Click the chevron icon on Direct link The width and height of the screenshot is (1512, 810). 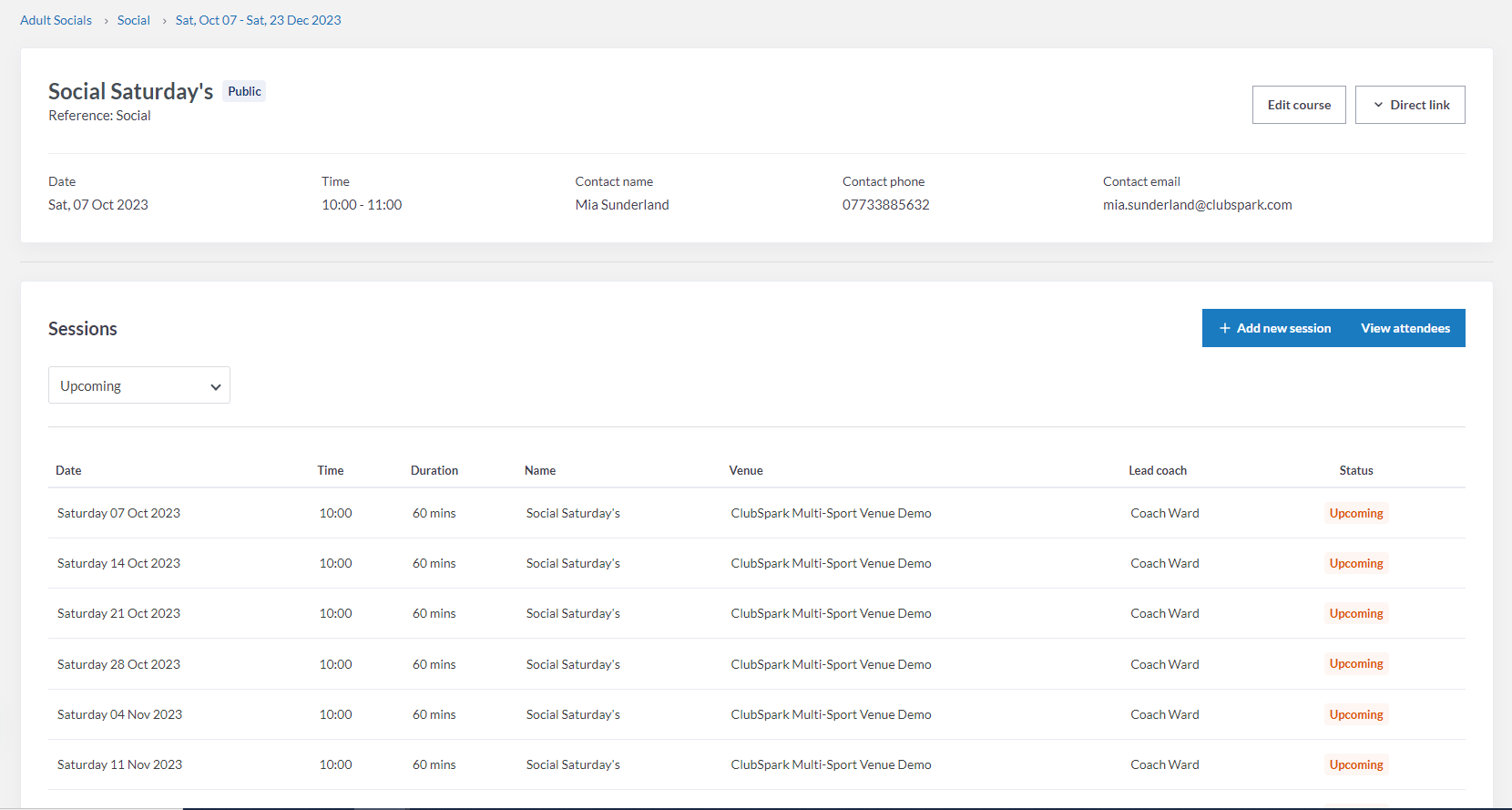click(x=1378, y=105)
